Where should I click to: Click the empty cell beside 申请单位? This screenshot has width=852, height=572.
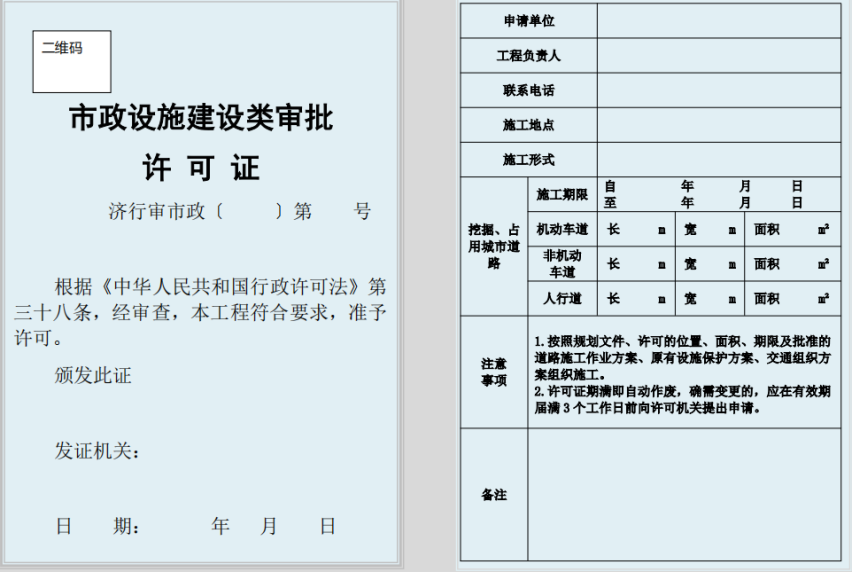pos(718,21)
